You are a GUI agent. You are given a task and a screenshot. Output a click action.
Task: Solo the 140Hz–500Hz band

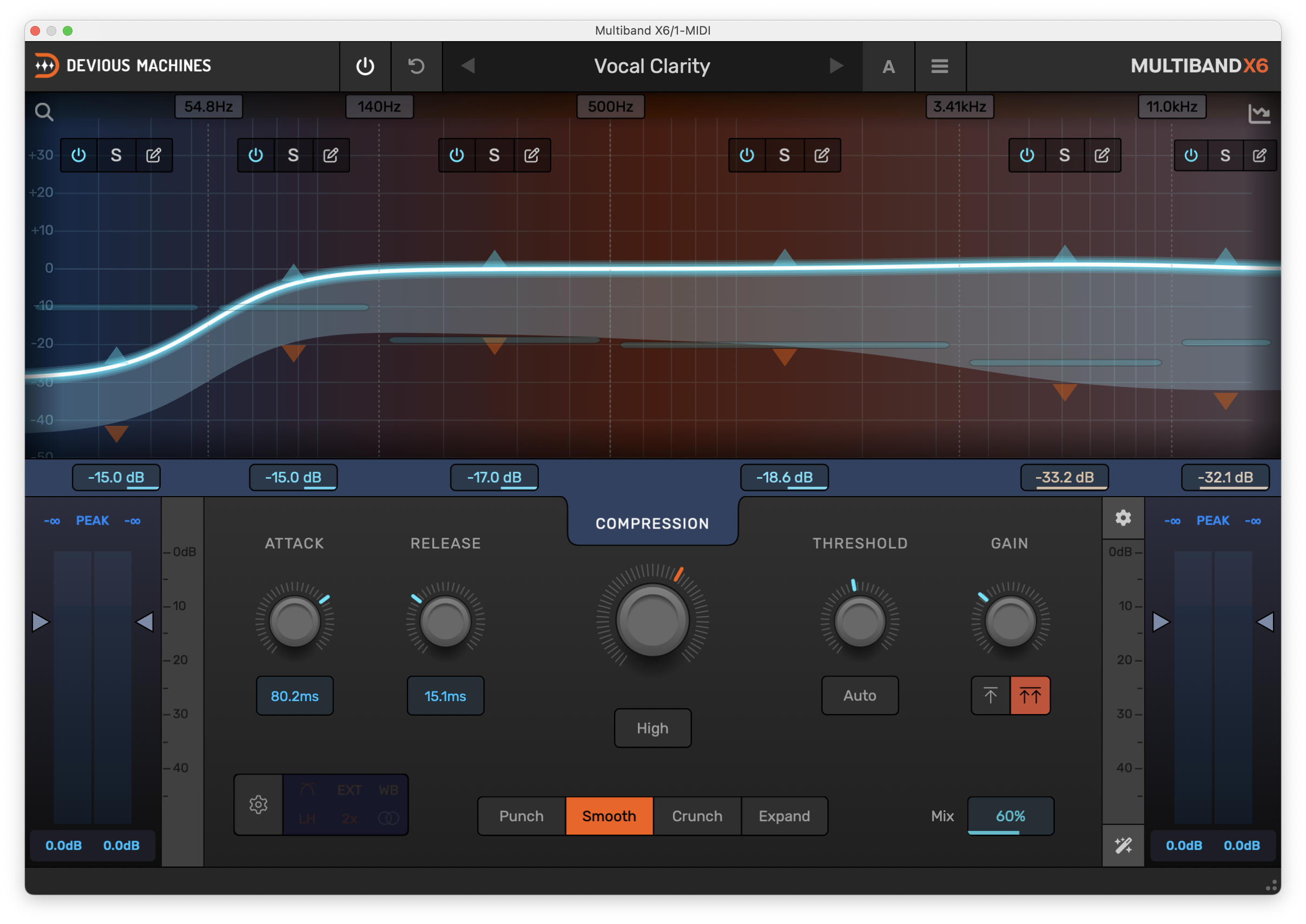tap(494, 155)
